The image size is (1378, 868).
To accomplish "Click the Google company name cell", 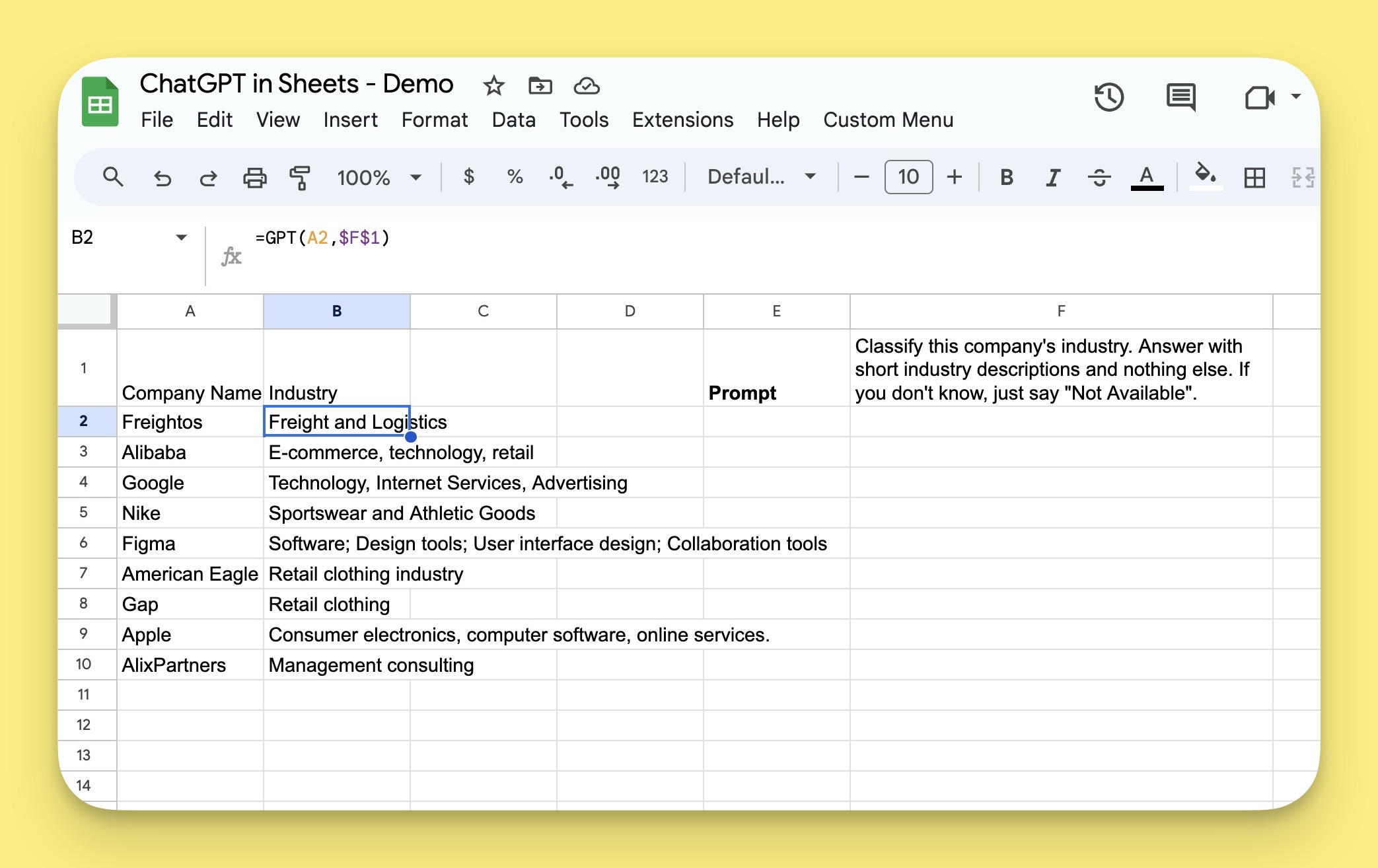I will coord(190,482).
